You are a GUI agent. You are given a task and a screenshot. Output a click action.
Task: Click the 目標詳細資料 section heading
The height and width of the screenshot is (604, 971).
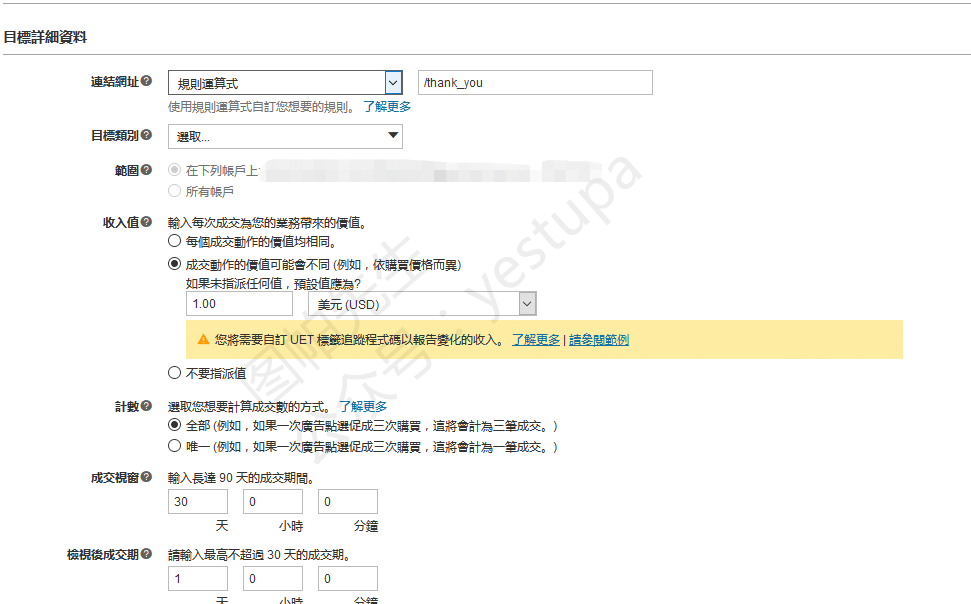pyautogui.click(x=45, y=37)
